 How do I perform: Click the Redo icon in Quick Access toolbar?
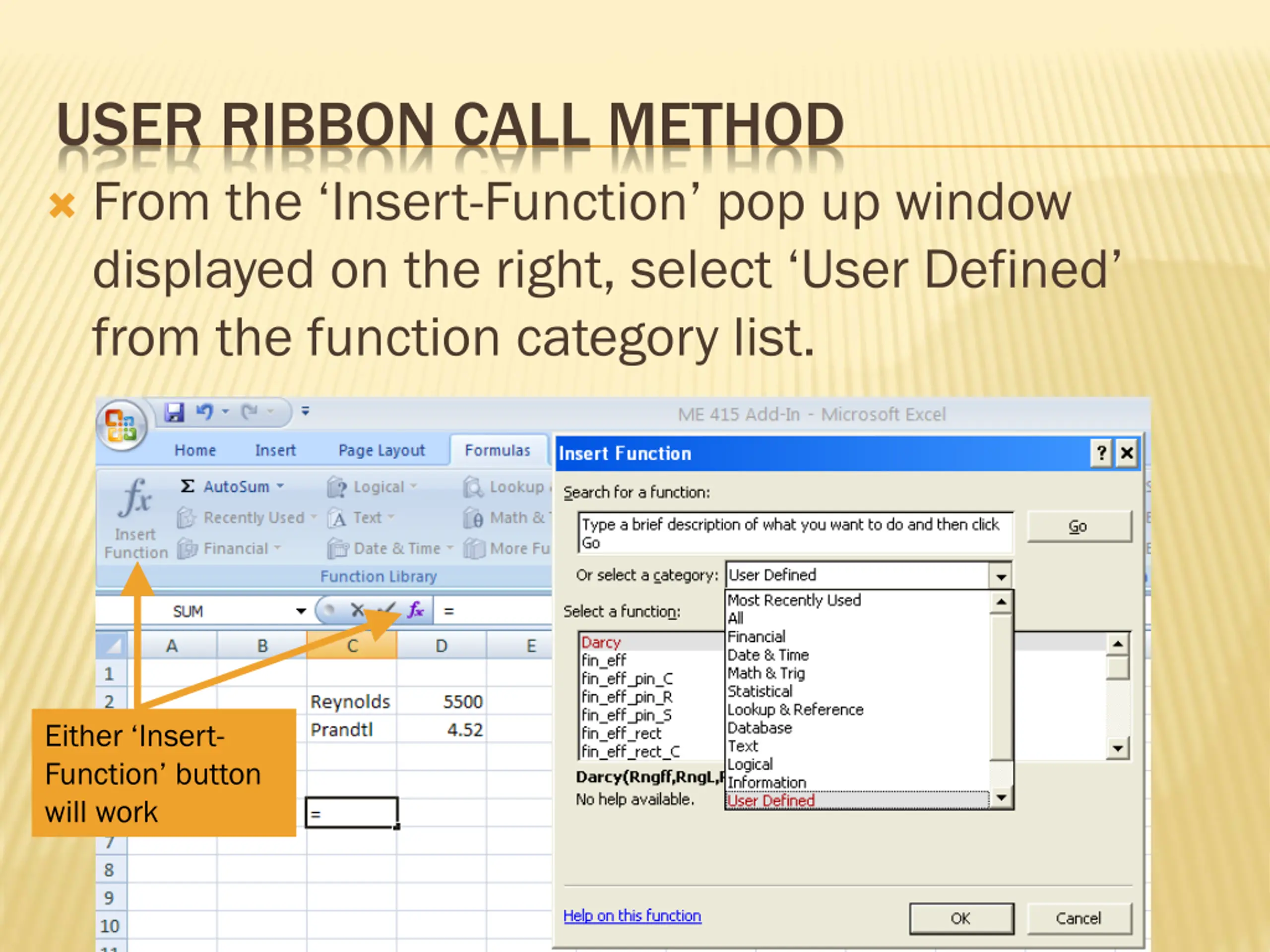coord(250,412)
